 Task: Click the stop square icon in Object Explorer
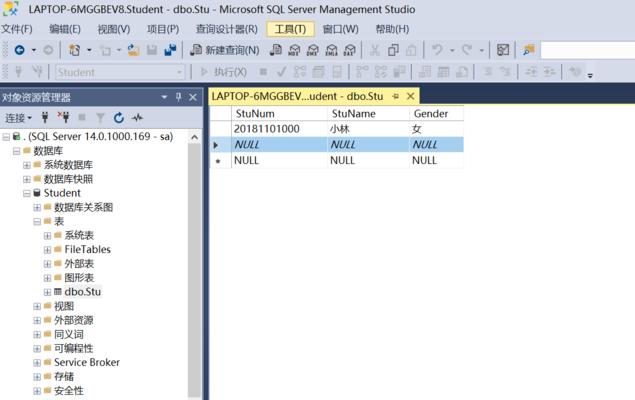point(82,117)
